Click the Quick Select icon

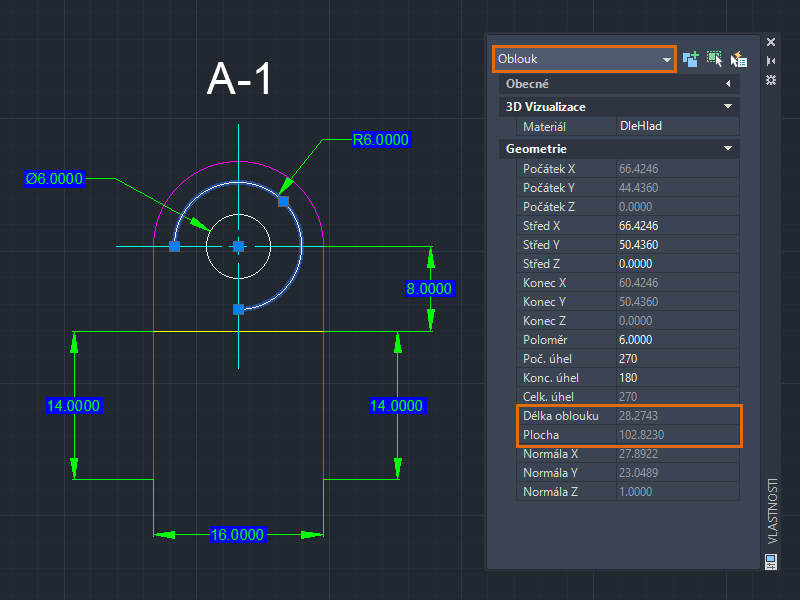pyautogui.click(x=738, y=59)
